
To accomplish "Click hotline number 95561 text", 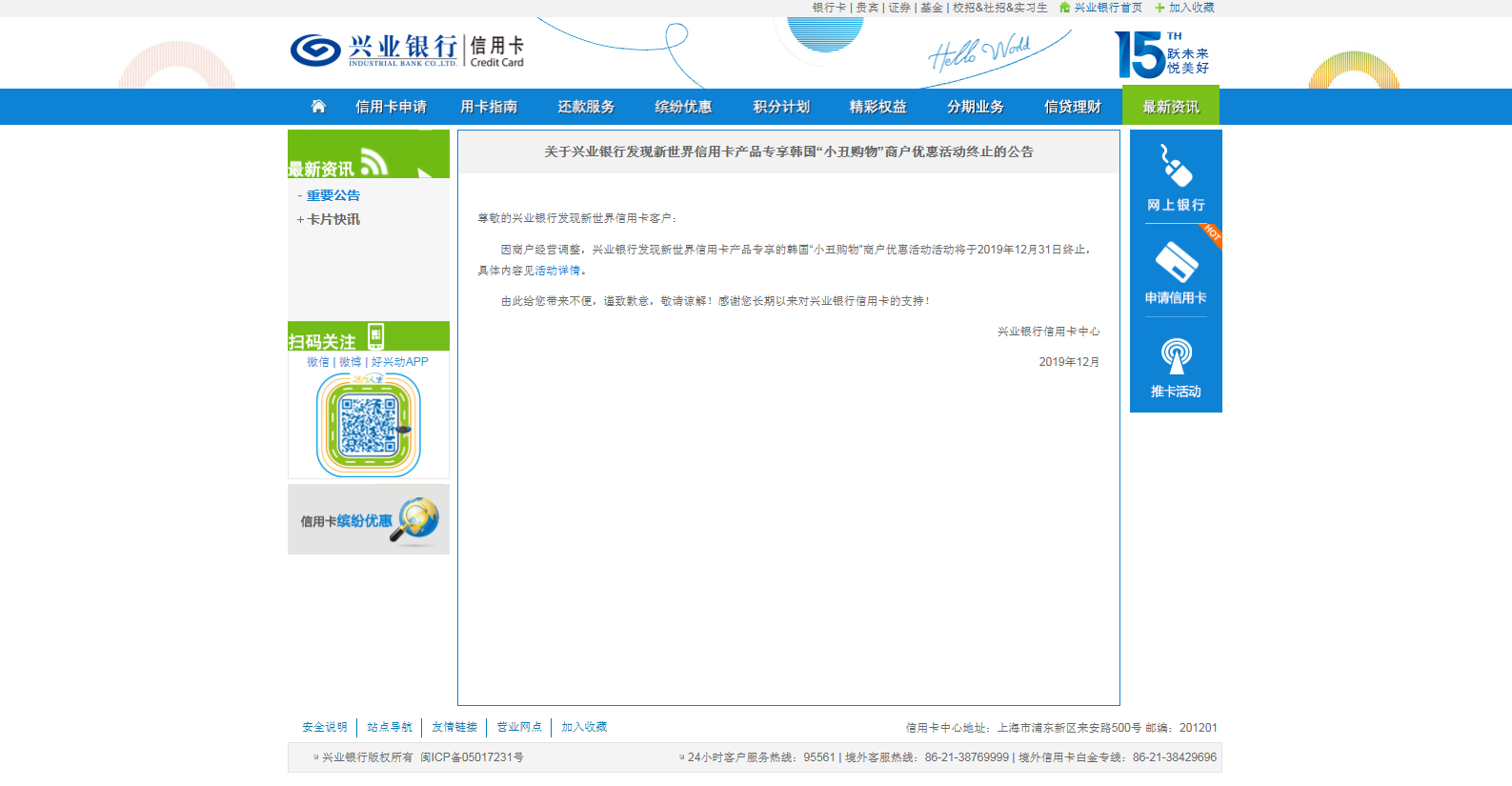I will (x=819, y=757).
